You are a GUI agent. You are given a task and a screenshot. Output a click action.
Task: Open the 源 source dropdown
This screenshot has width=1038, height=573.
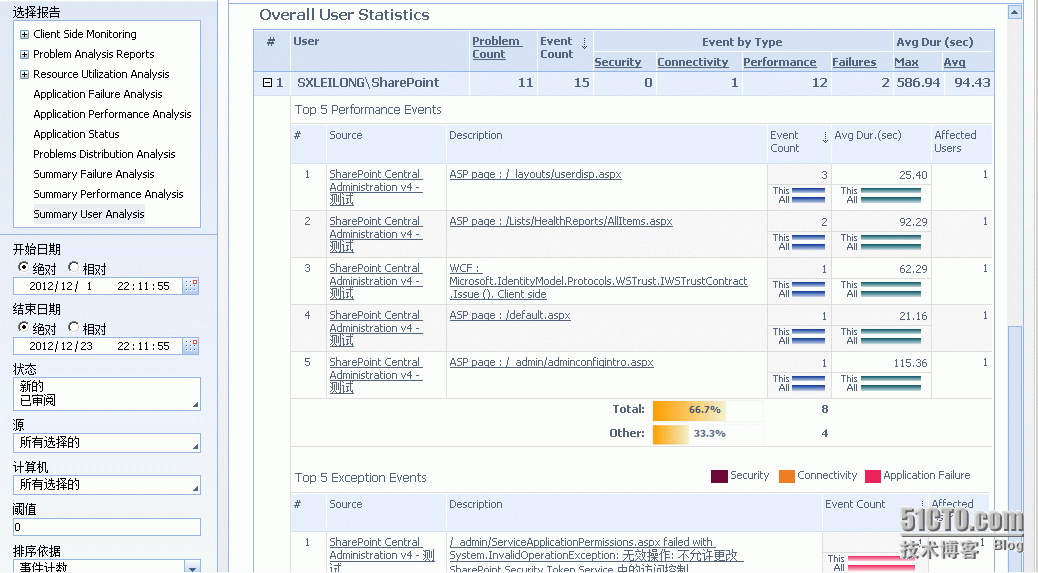pos(195,447)
